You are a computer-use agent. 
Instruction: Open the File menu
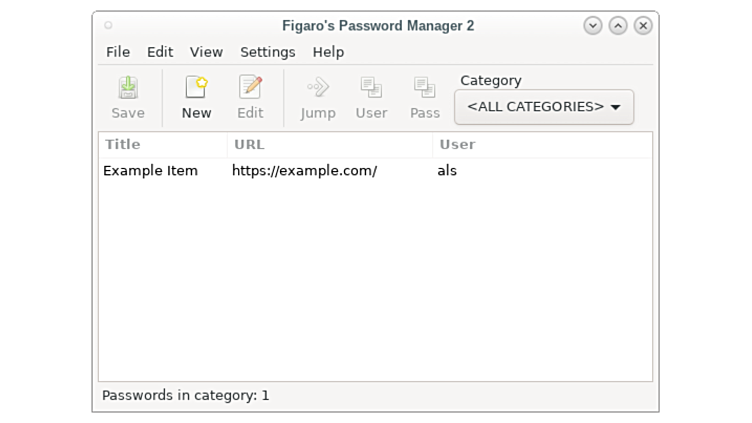[x=118, y=52]
